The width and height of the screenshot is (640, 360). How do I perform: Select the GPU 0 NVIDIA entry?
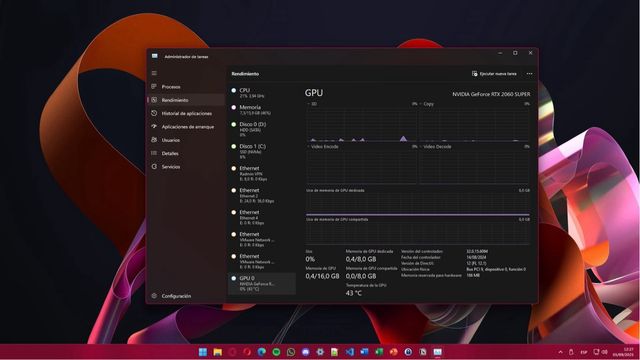click(262, 284)
